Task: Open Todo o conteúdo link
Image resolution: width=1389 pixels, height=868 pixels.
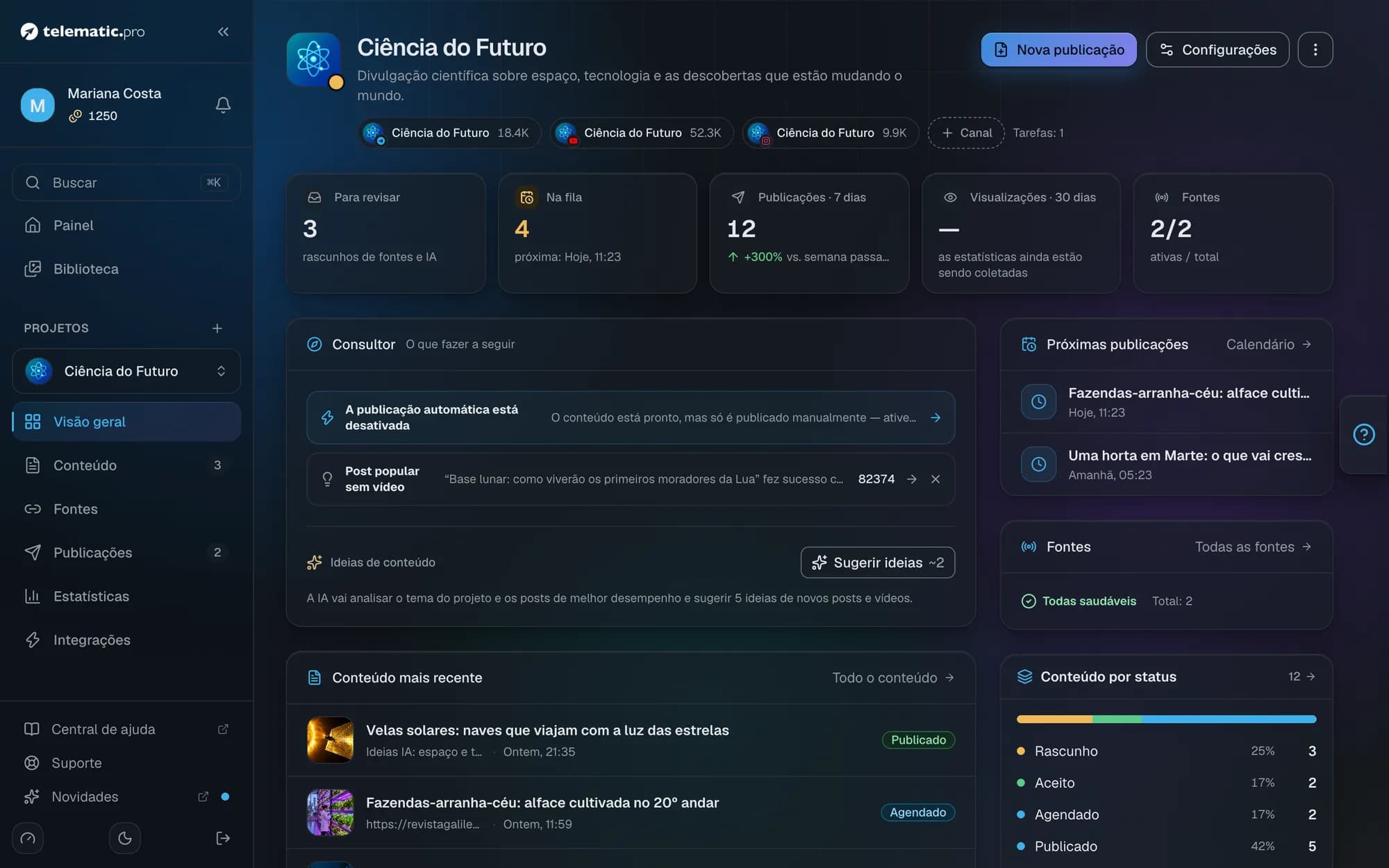Action: coord(893,678)
